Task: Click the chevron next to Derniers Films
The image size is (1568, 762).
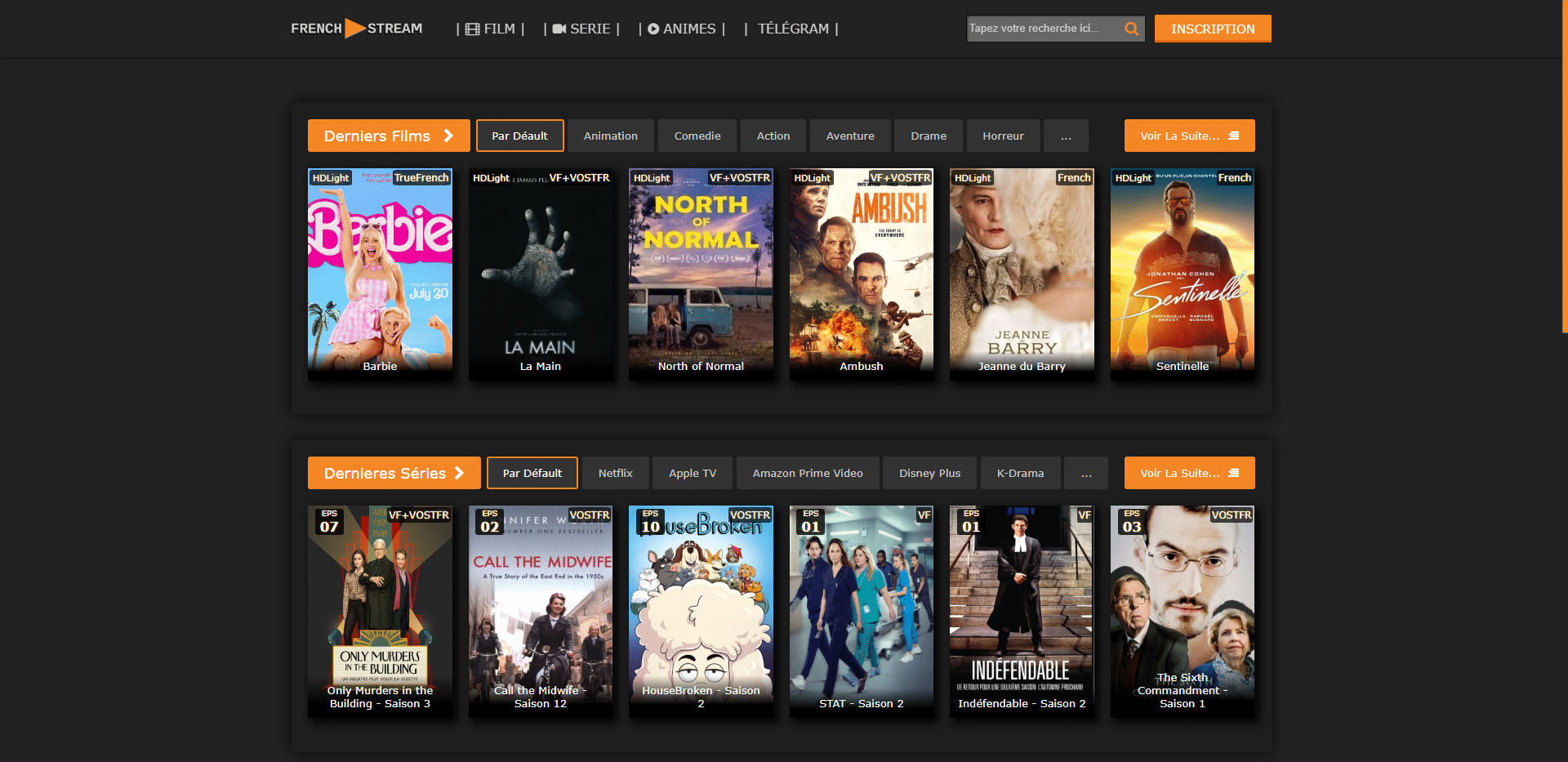Action: (448, 136)
